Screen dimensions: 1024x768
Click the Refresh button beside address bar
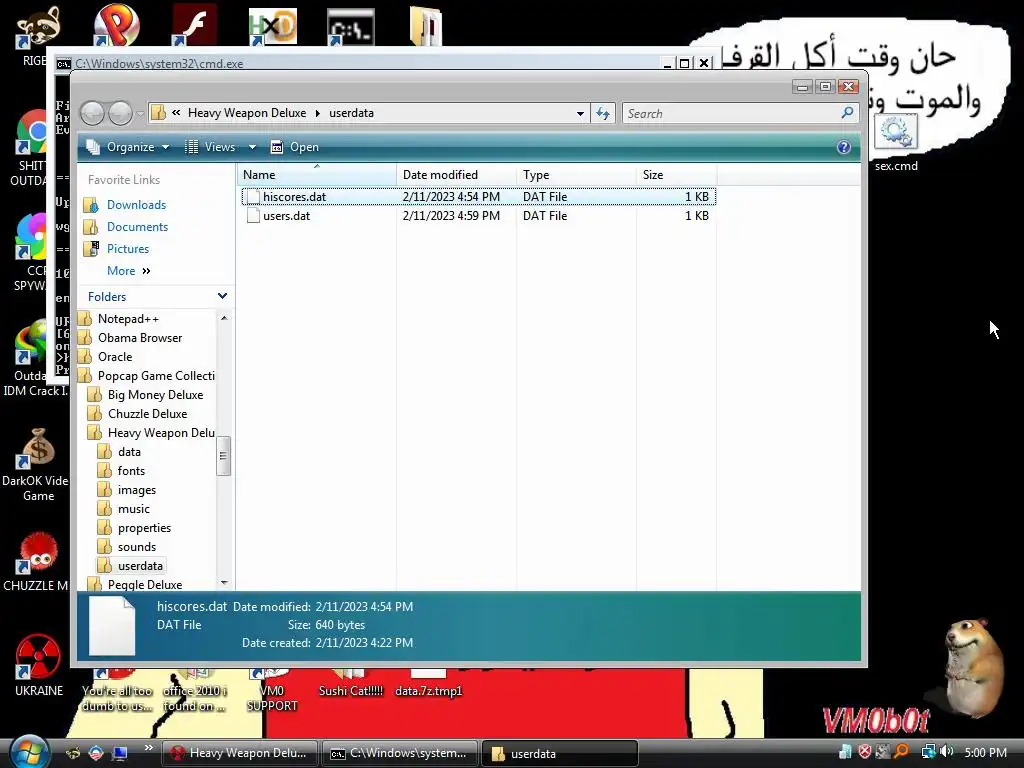(x=603, y=114)
